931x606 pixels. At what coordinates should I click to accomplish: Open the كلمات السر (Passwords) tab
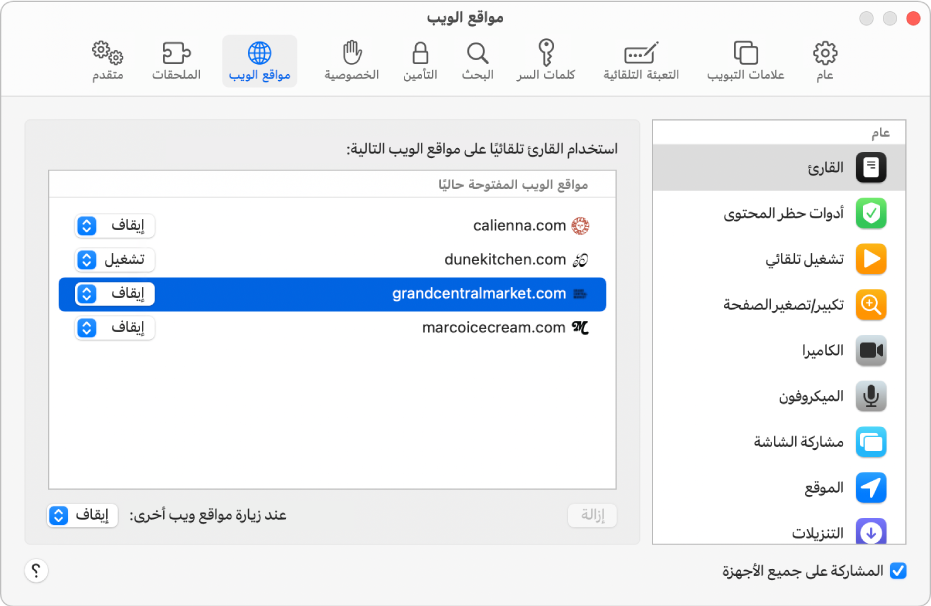546,61
